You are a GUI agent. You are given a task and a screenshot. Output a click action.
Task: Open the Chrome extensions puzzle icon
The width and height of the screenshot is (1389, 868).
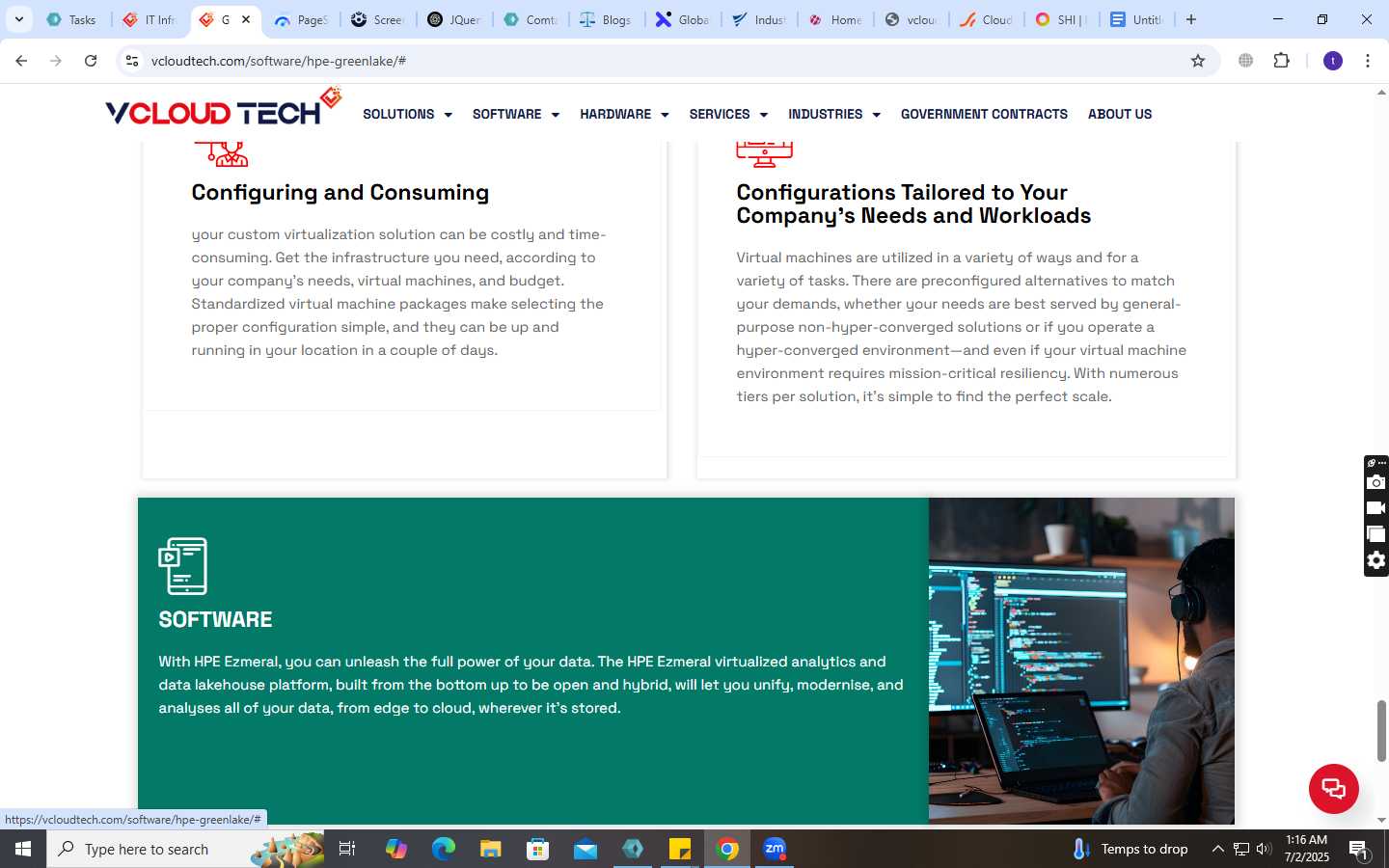click(1281, 61)
